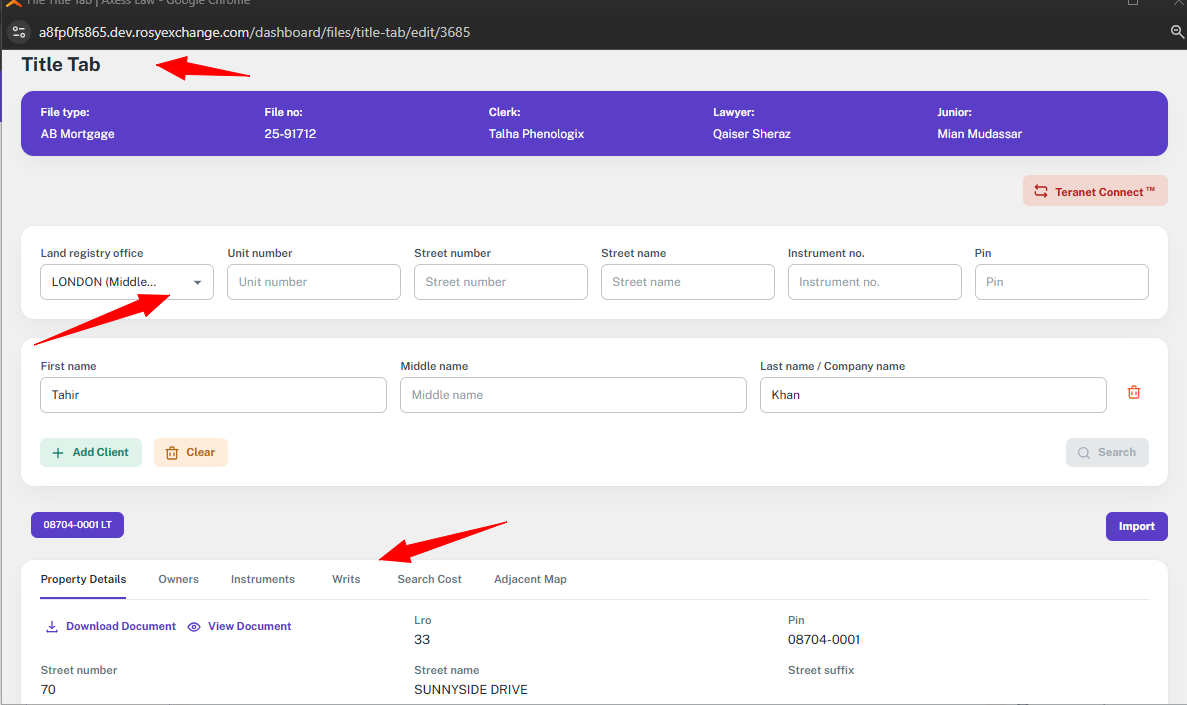This screenshot has height=705, width=1187.
Task: Open the Instruments tab
Action: pos(262,579)
